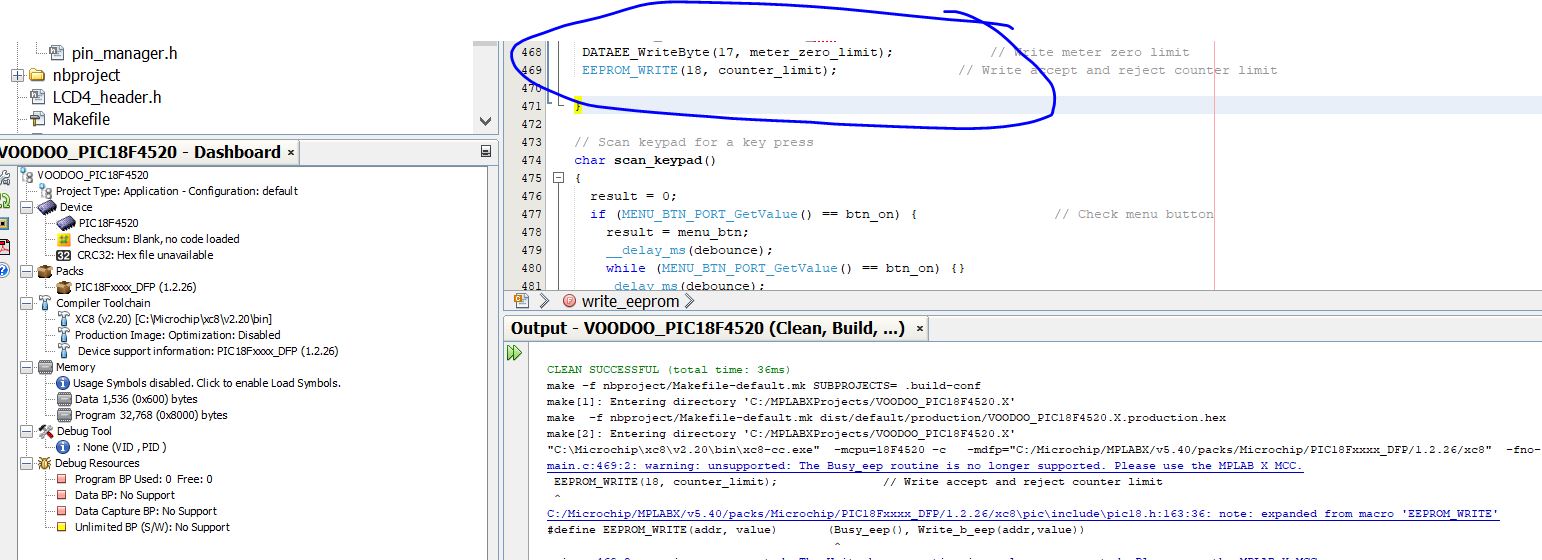Select Program BP Used: 0 Free: 0 row

point(143,479)
